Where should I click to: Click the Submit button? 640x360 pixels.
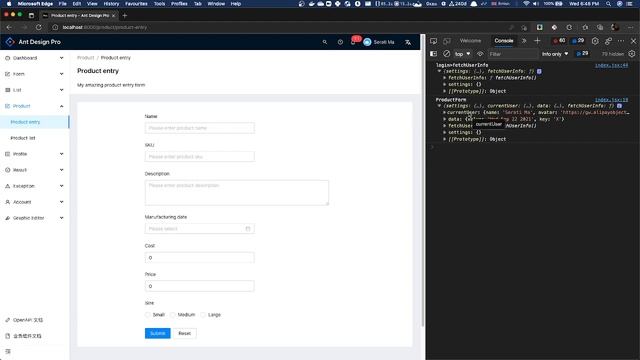pyautogui.click(x=158, y=333)
